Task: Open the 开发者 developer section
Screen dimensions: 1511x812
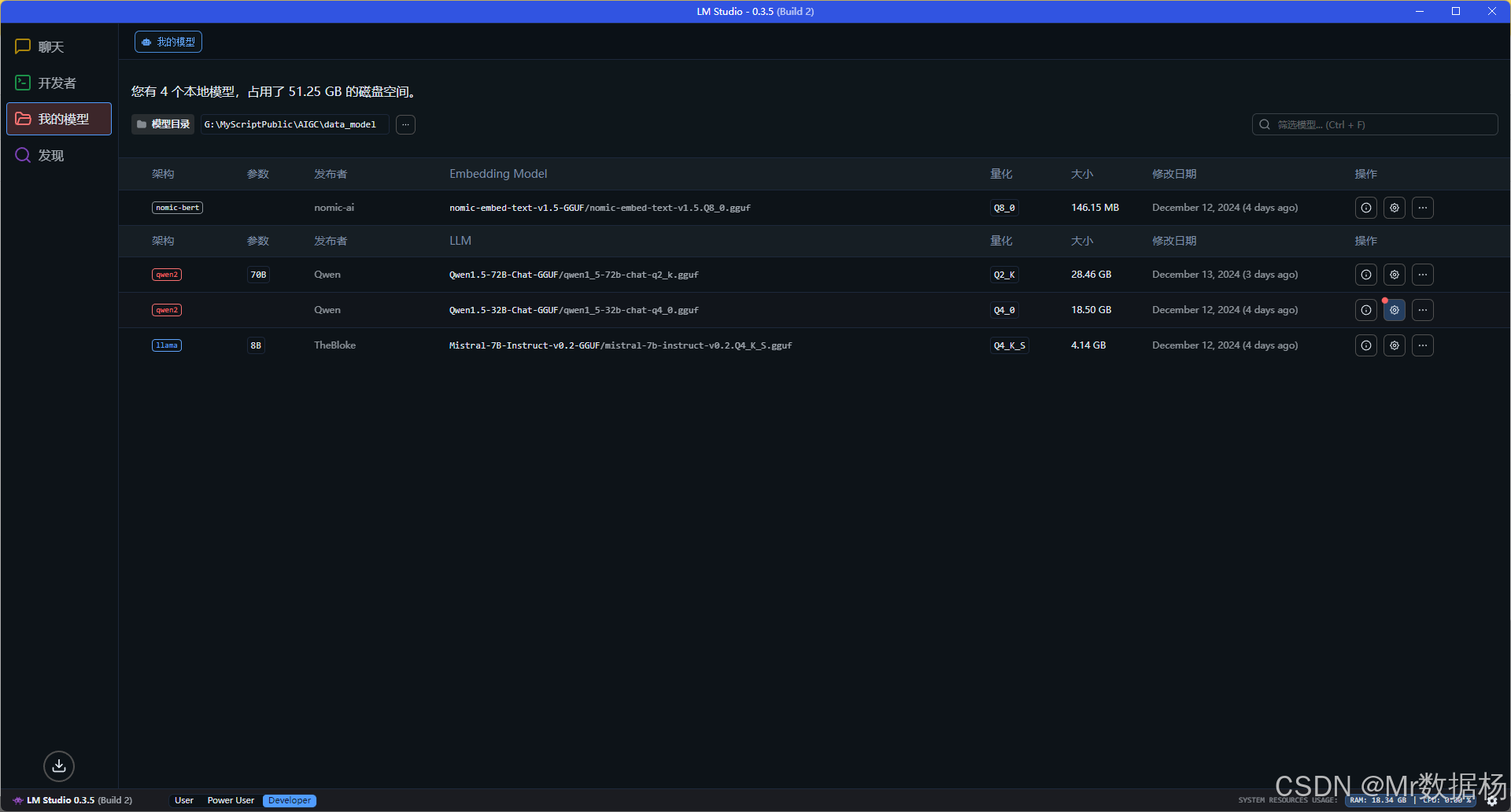Action: pos(59,83)
